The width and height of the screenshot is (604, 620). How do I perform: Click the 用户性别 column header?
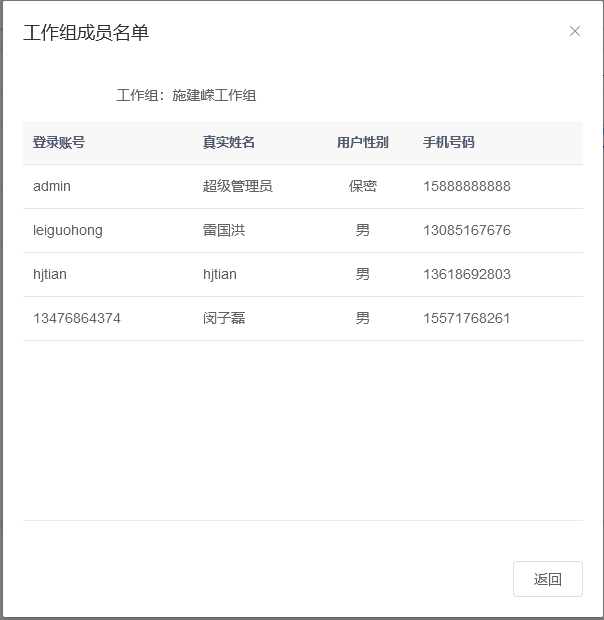pyautogui.click(x=362, y=143)
